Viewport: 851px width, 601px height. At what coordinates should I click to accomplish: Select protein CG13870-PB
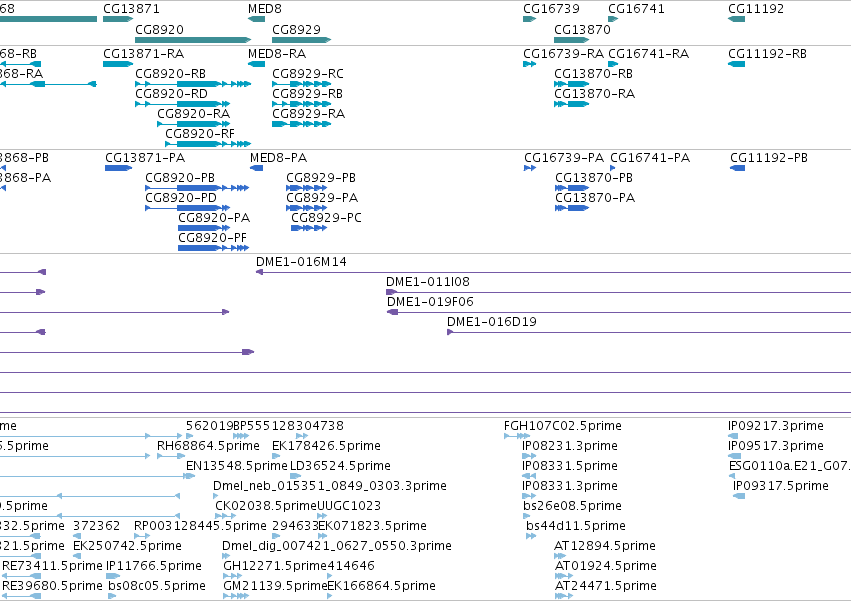click(594, 178)
